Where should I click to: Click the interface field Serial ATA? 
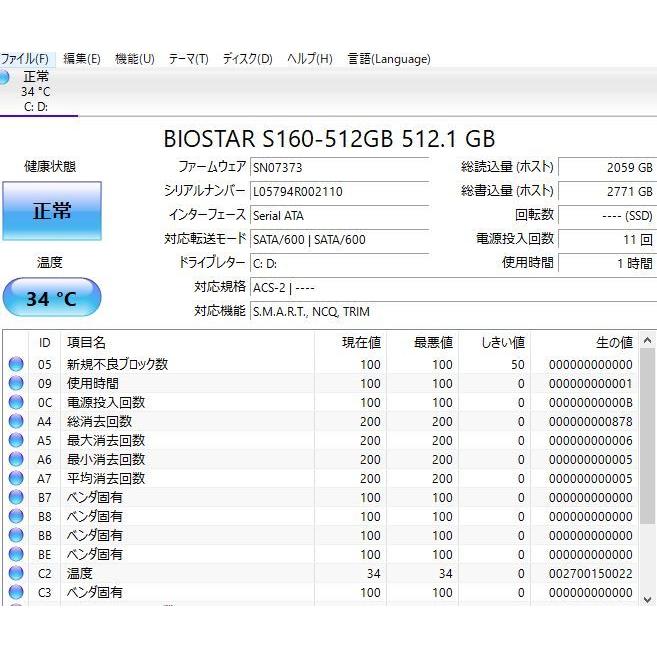pyautogui.click(x=339, y=215)
